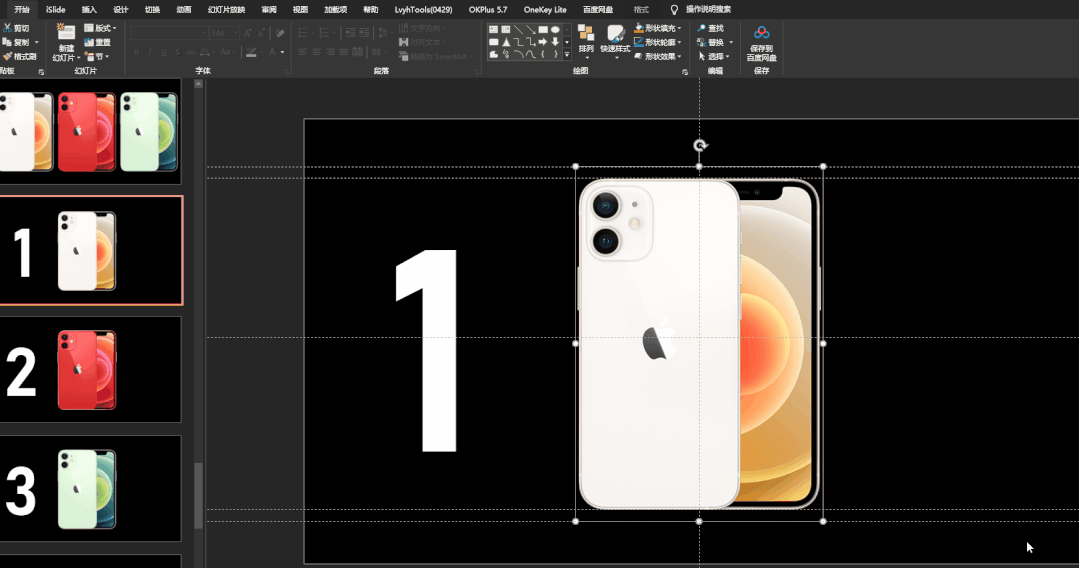Select the right arrow shape in gallery
This screenshot has width=1079, height=568.
click(x=542, y=42)
